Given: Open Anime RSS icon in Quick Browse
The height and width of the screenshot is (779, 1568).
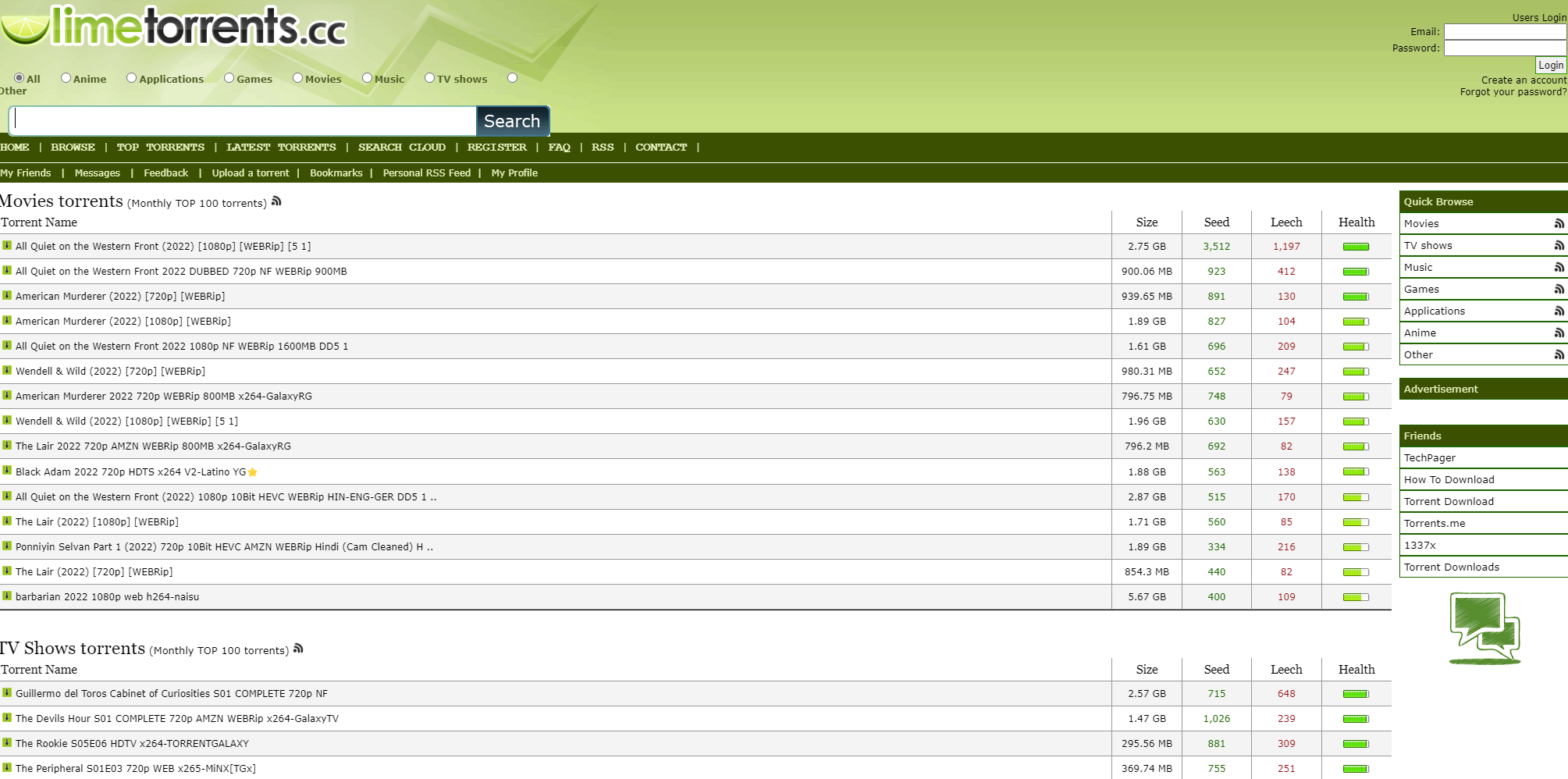Looking at the screenshot, I should tap(1559, 333).
